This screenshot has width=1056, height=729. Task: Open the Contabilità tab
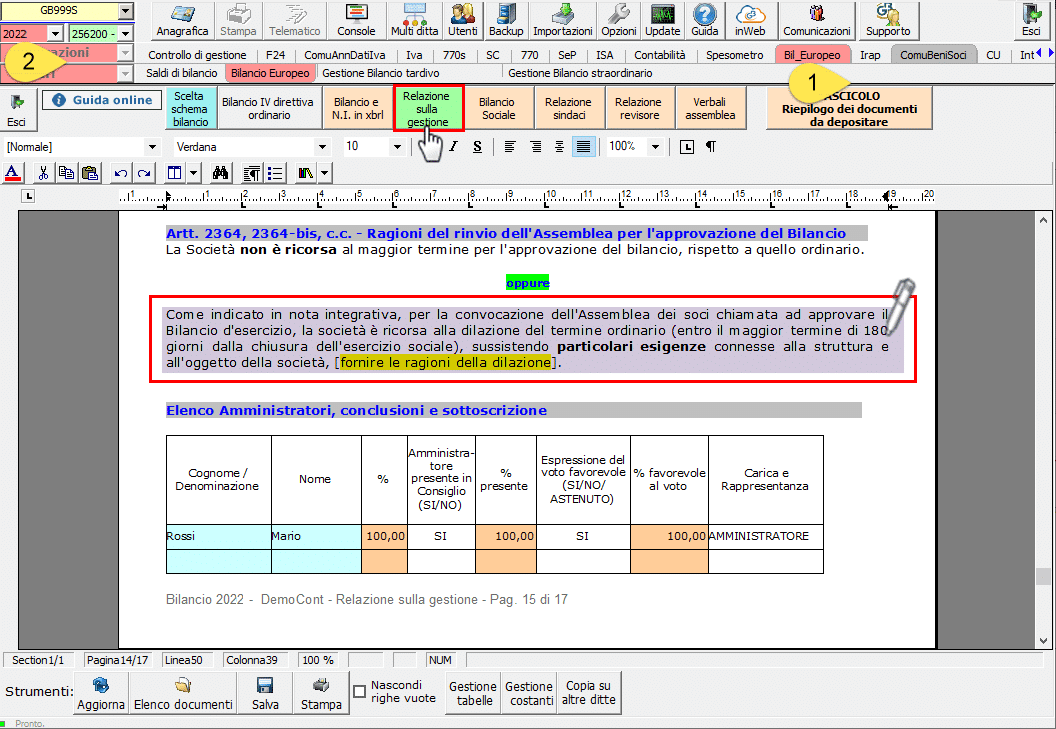point(659,55)
